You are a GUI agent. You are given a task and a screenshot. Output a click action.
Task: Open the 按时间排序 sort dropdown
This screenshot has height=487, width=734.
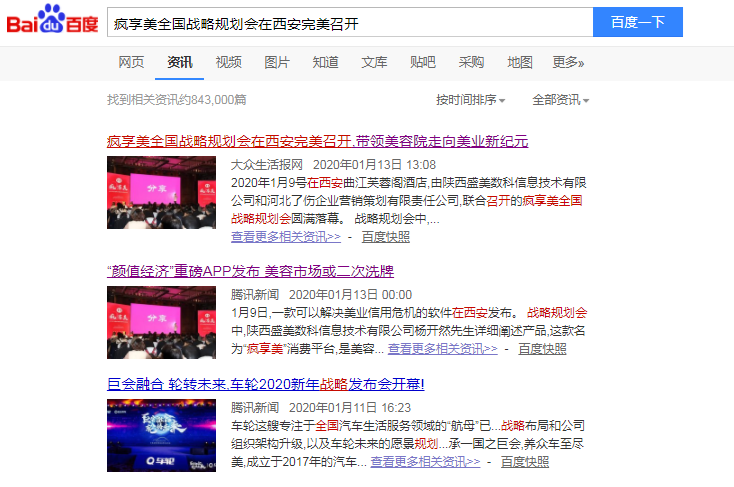470,100
